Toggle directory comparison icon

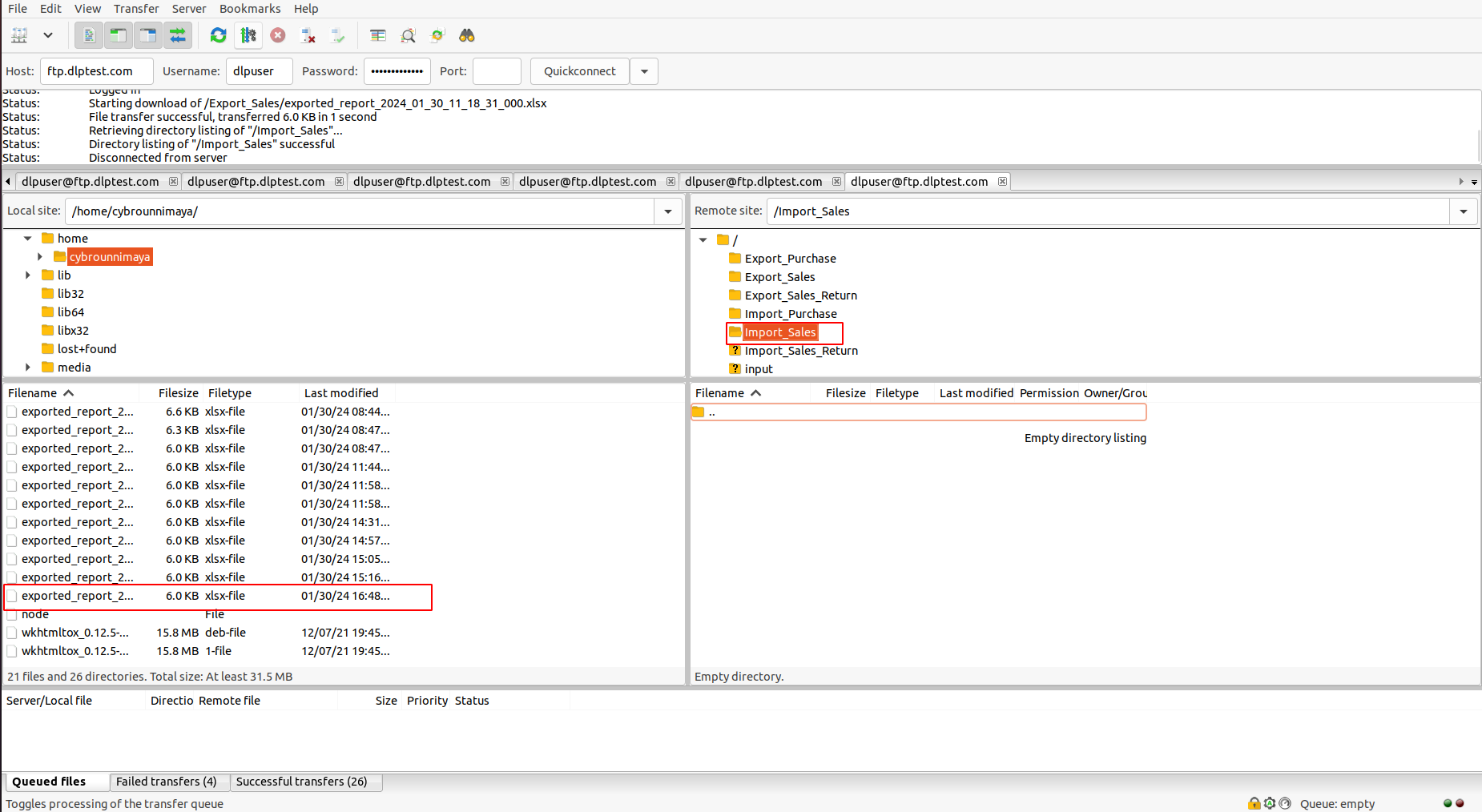pyautogui.click(x=408, y=35)
